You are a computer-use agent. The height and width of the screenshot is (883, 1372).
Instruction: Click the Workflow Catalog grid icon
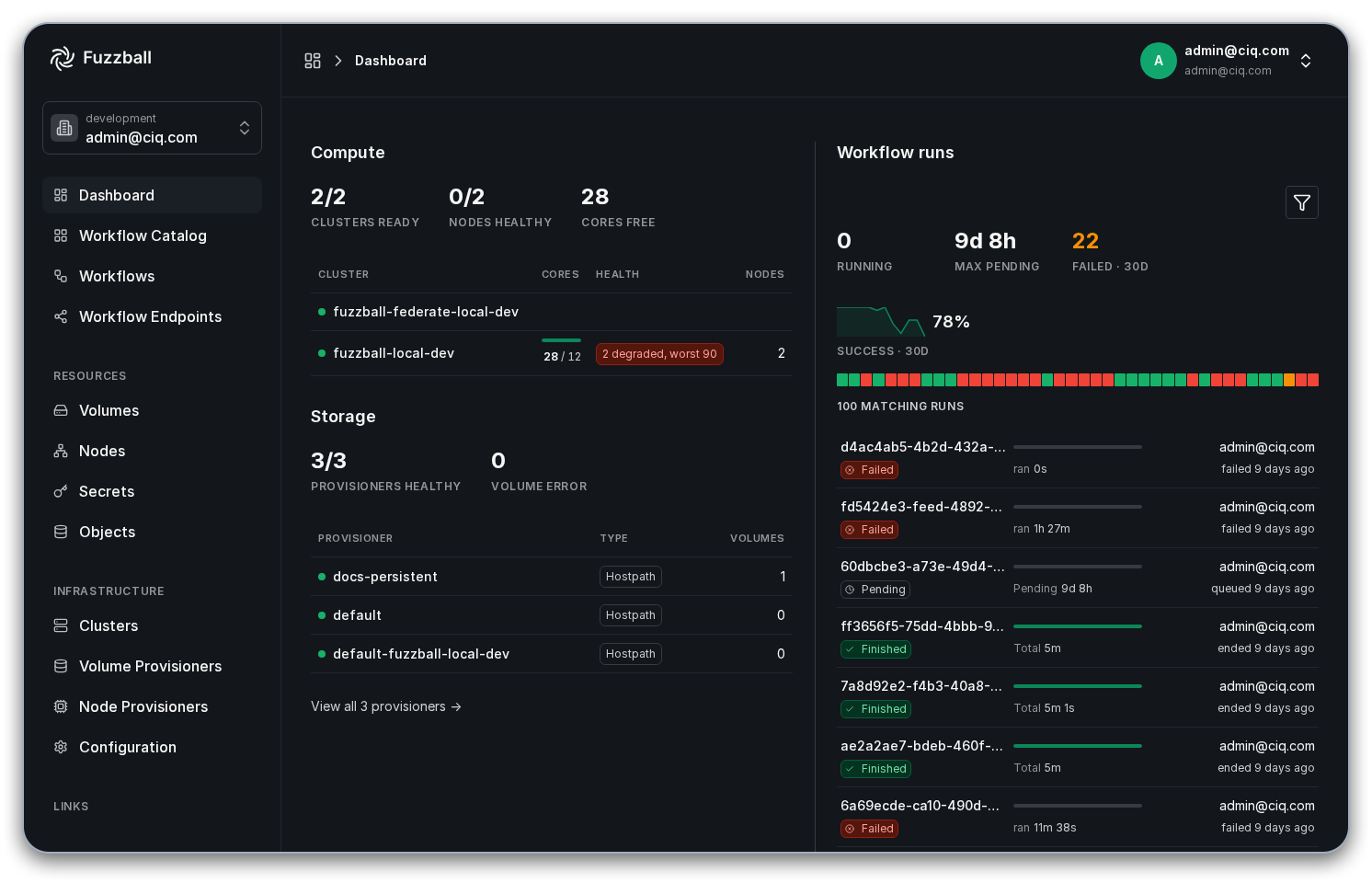61,235
